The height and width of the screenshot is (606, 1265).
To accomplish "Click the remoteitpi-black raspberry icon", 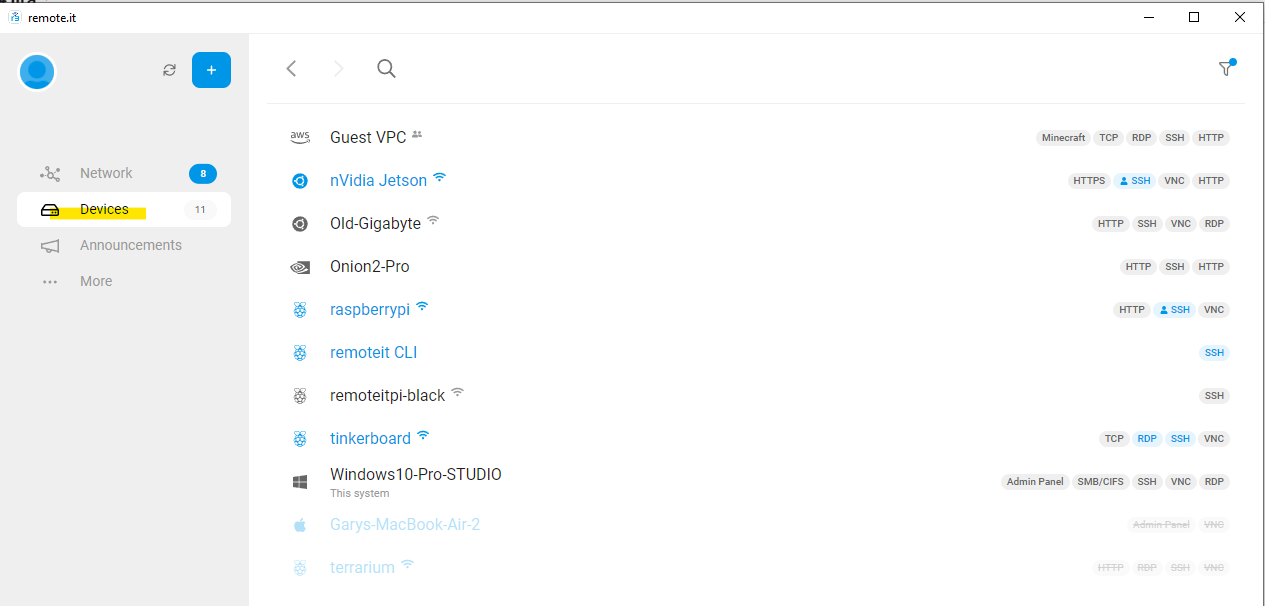I will pyautogui.click(x=299, y=396).
